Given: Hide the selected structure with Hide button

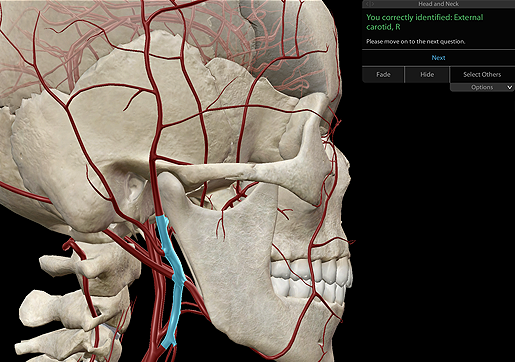Looking at the screenshot, I should tap(427, 74).
